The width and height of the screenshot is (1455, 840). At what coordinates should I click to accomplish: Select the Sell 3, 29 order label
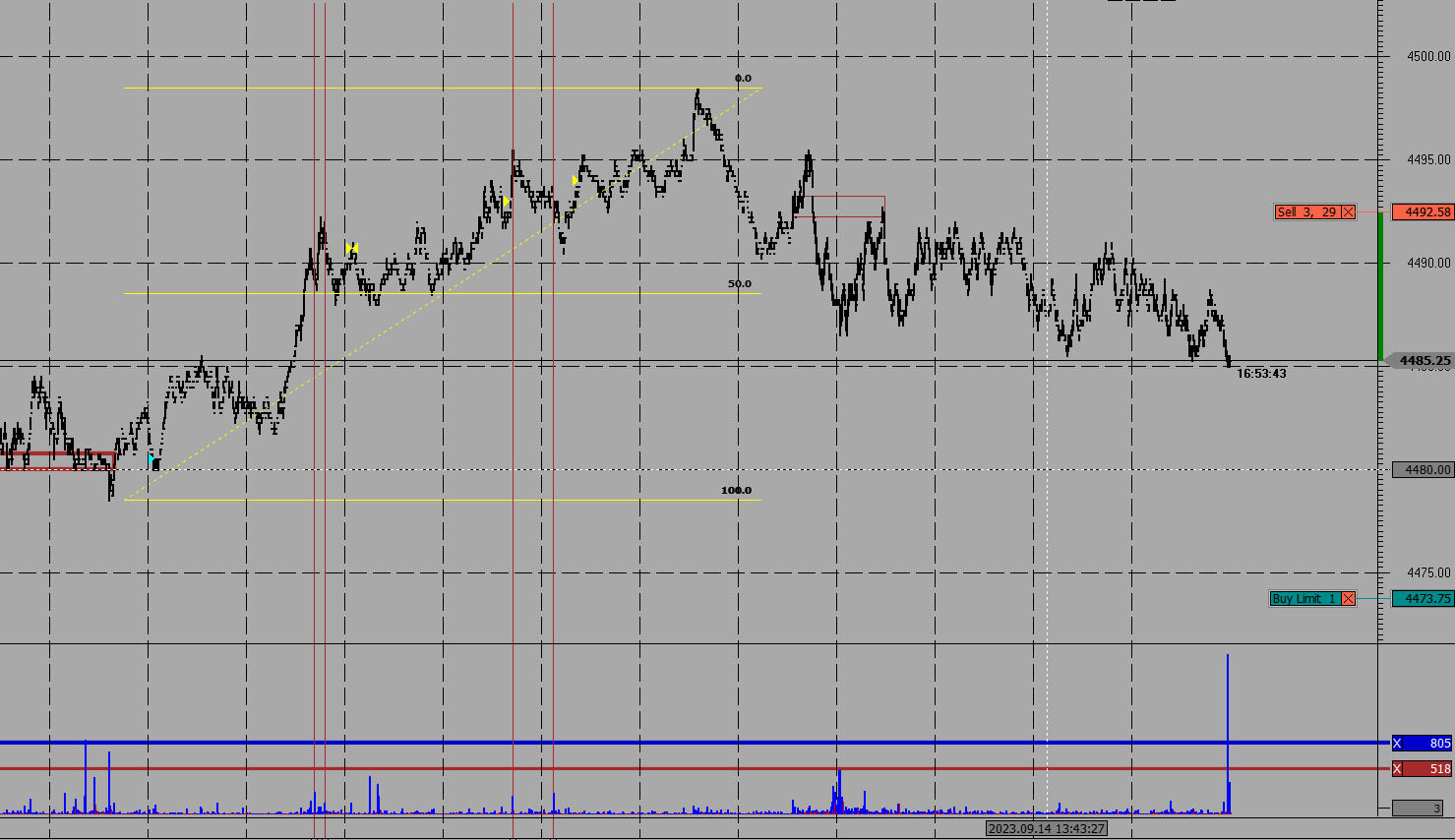tap(1306, 212)
